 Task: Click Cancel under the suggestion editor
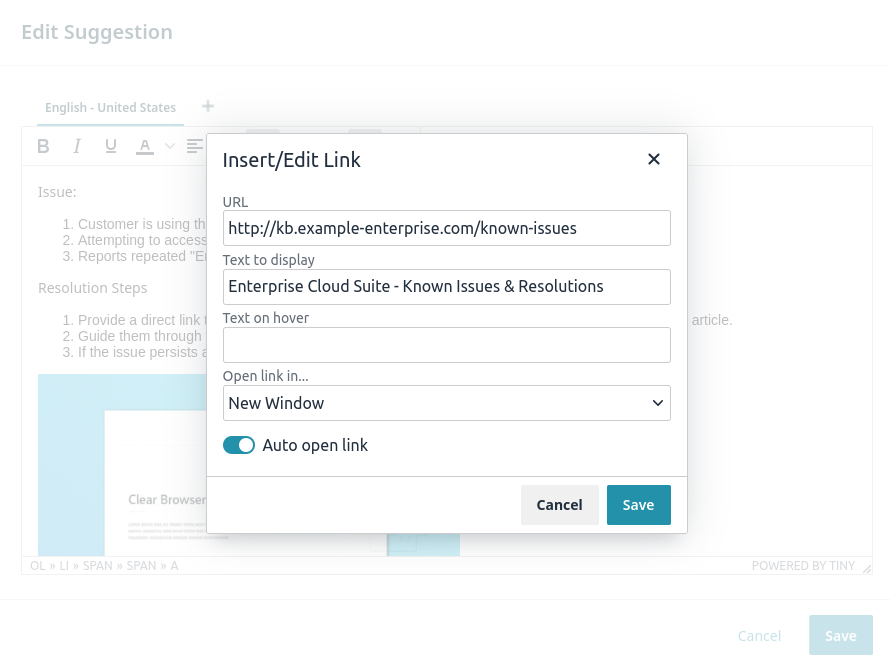click(x=759, y=636)
